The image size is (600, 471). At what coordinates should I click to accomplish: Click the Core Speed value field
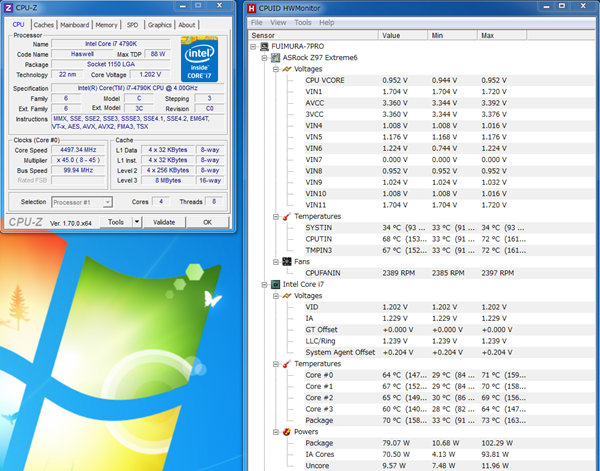pos(78,150)
